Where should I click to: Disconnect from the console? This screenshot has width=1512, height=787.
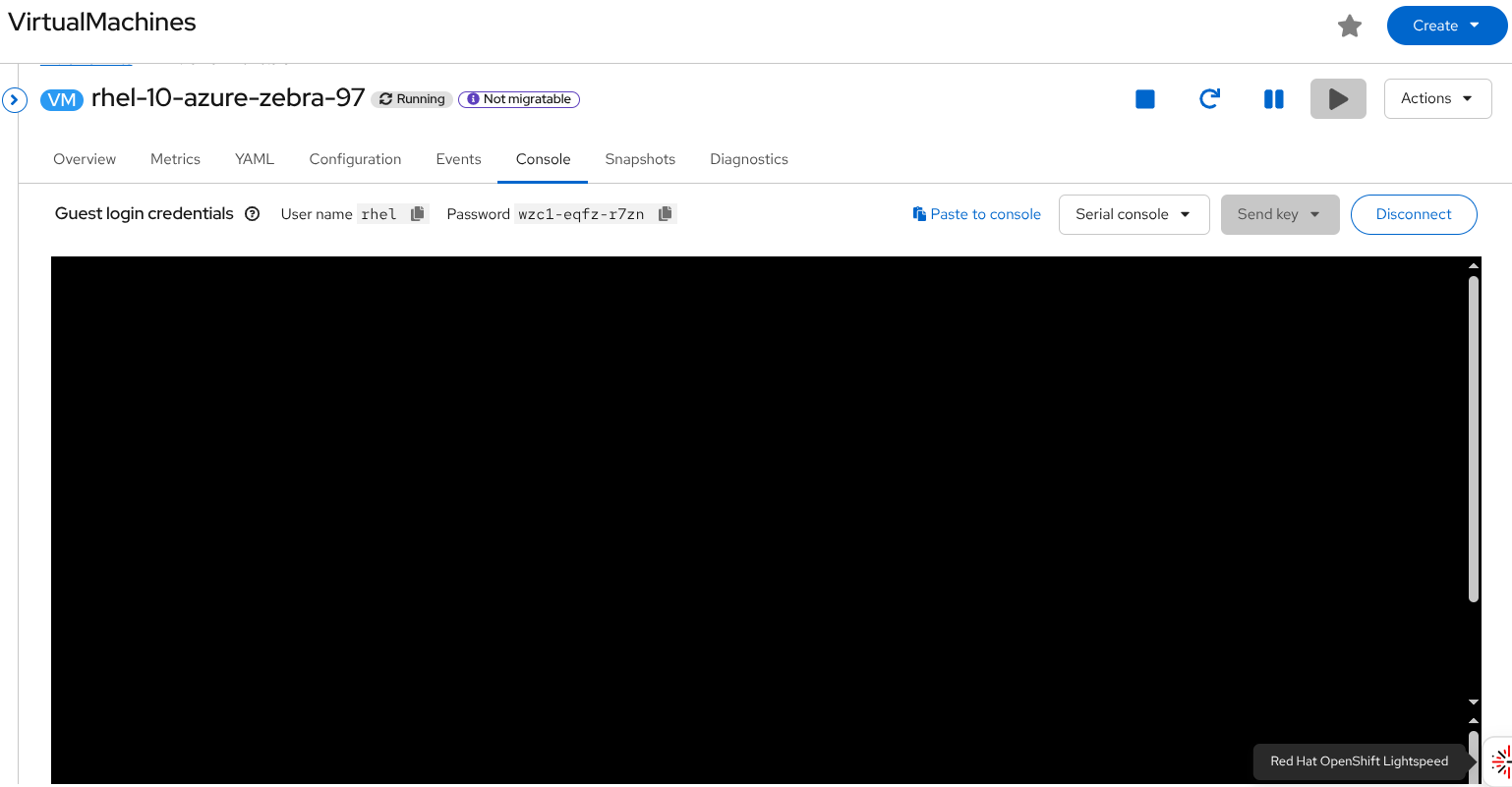click(1414, 214)
